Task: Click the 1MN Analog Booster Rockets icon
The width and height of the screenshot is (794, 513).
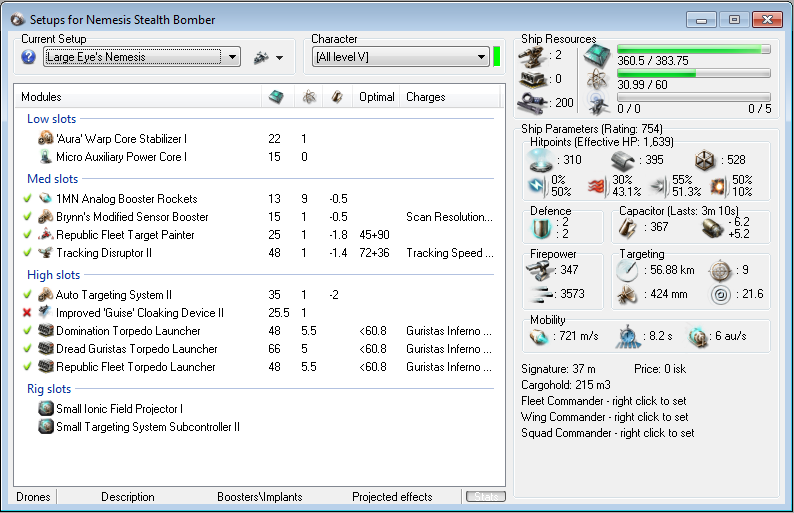Action: click(x=46, y=199)
